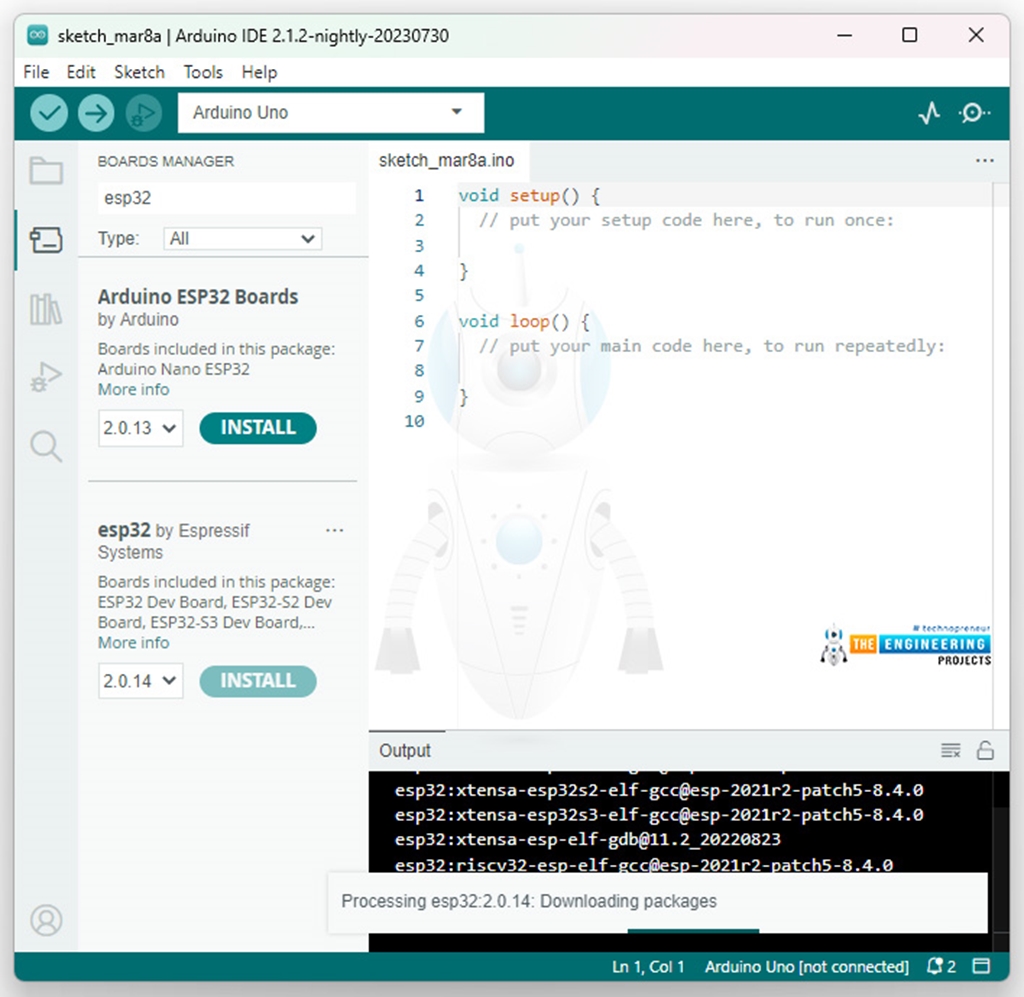Click the Verify checkmark button
This screenshot has height=997, width=1024.
(x=48, y=113)
